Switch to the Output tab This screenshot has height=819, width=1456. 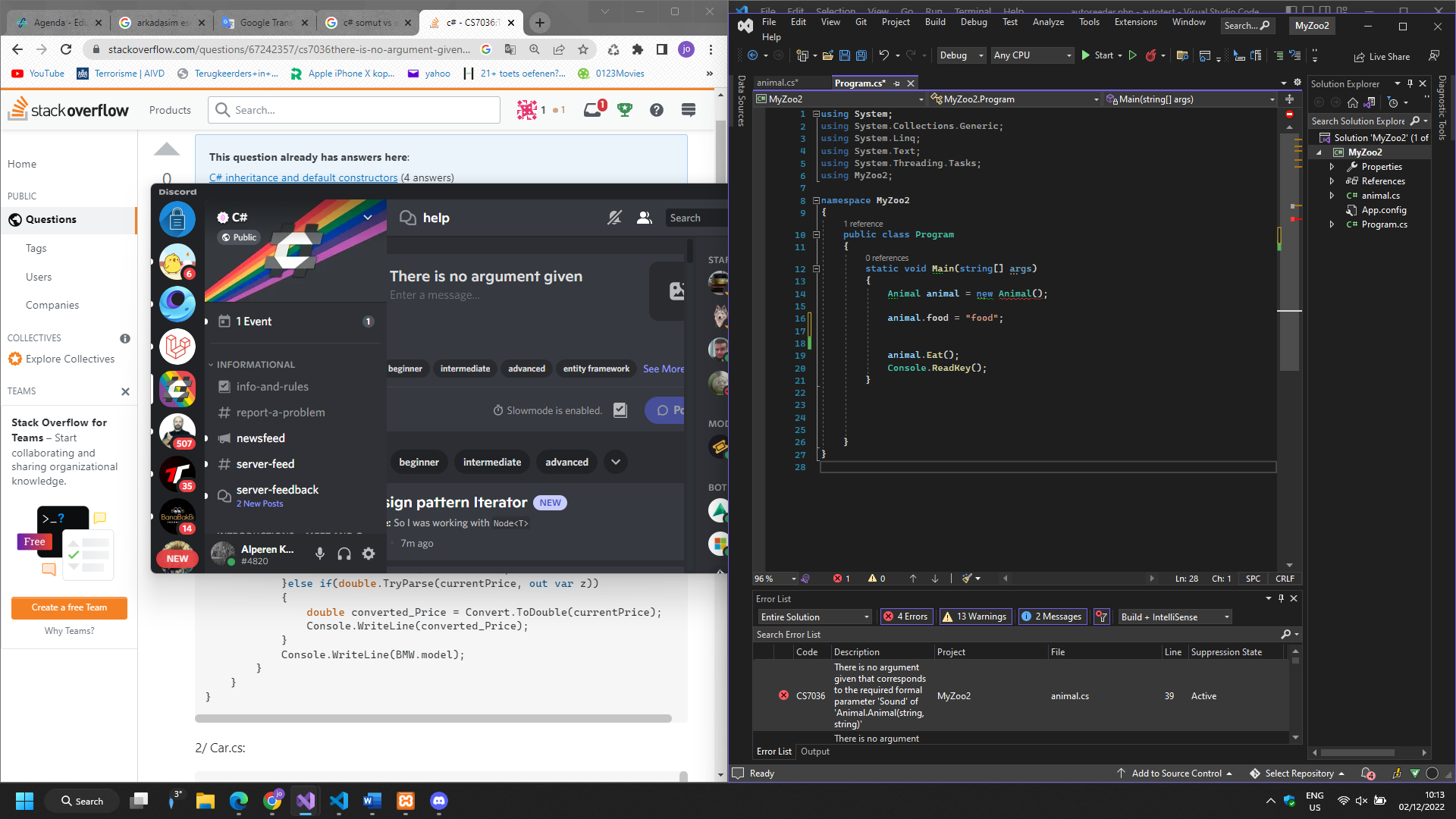pyautogui.click(x=815, y=752)
